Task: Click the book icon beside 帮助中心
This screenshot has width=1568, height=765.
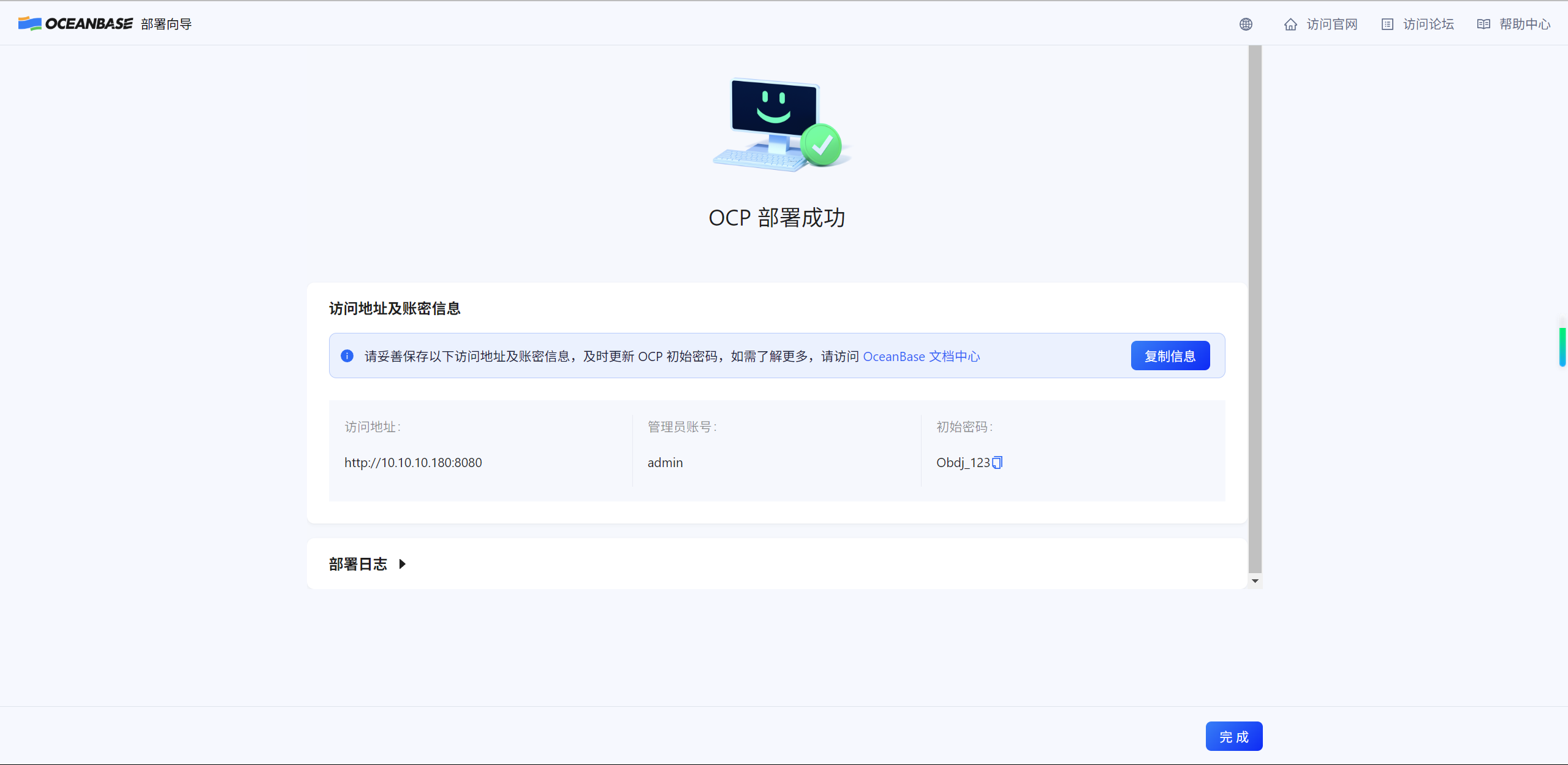Action: pos(1483,25)
